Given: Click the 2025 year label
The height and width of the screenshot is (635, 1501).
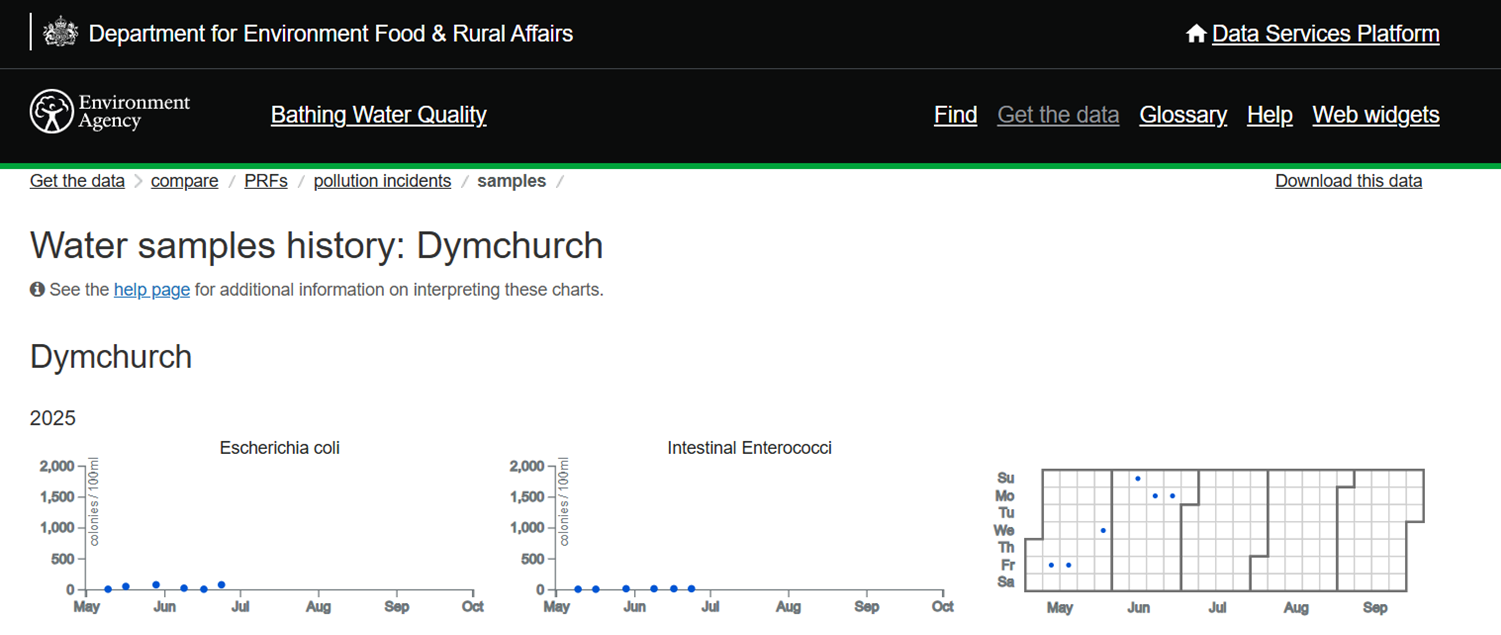Looking at the screenshot, I should (53, 418).
